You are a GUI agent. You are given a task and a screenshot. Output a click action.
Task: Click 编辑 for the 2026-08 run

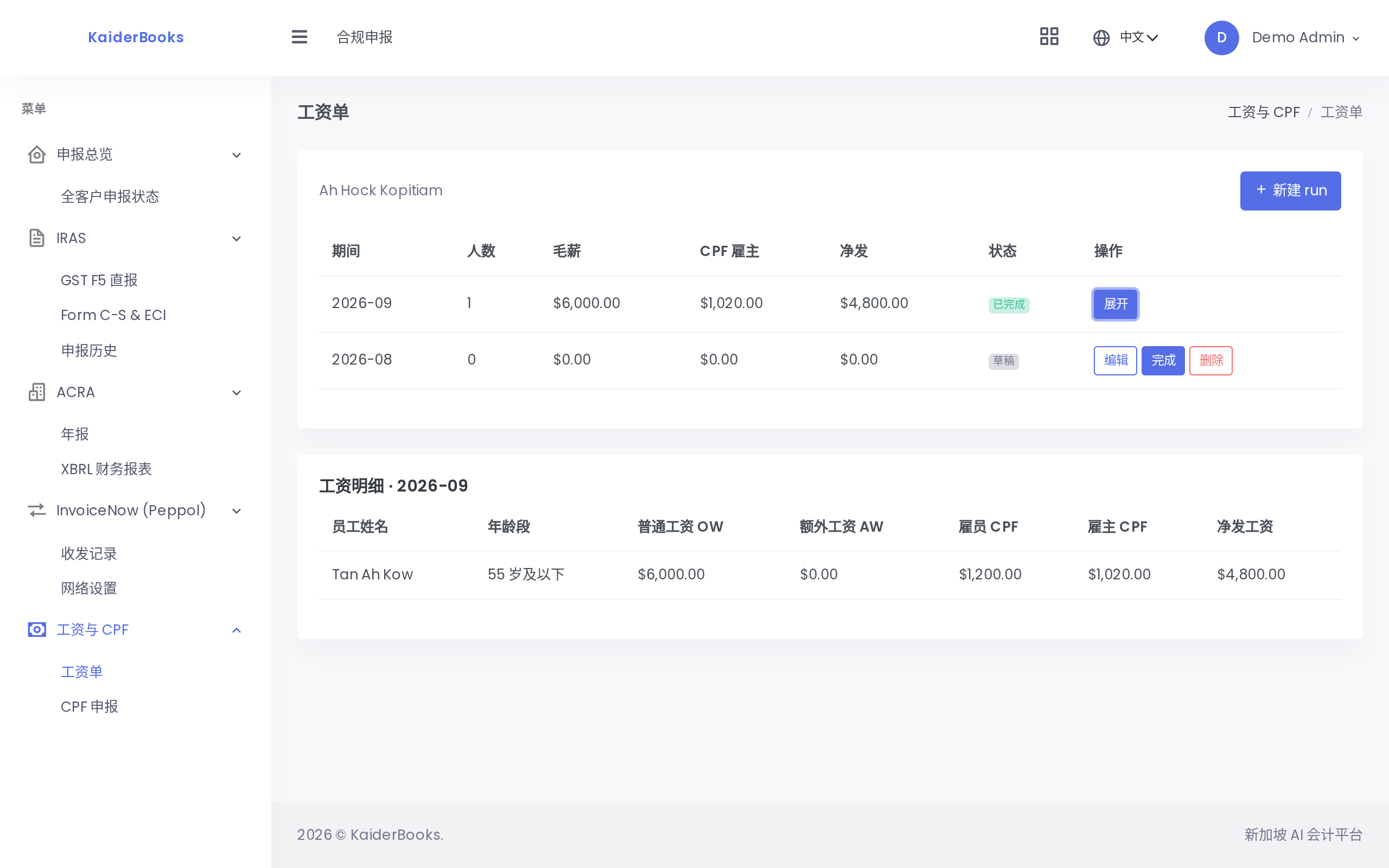coord(1115,361)
